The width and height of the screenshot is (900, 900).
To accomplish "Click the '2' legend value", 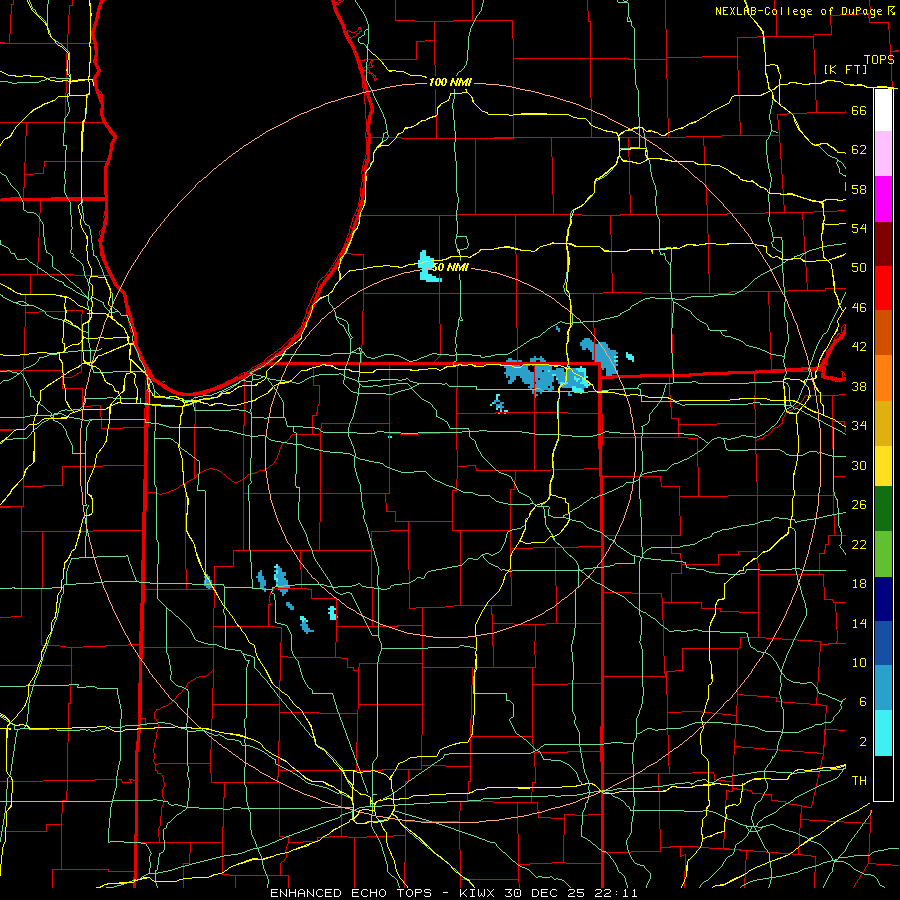I will point(862,742).
